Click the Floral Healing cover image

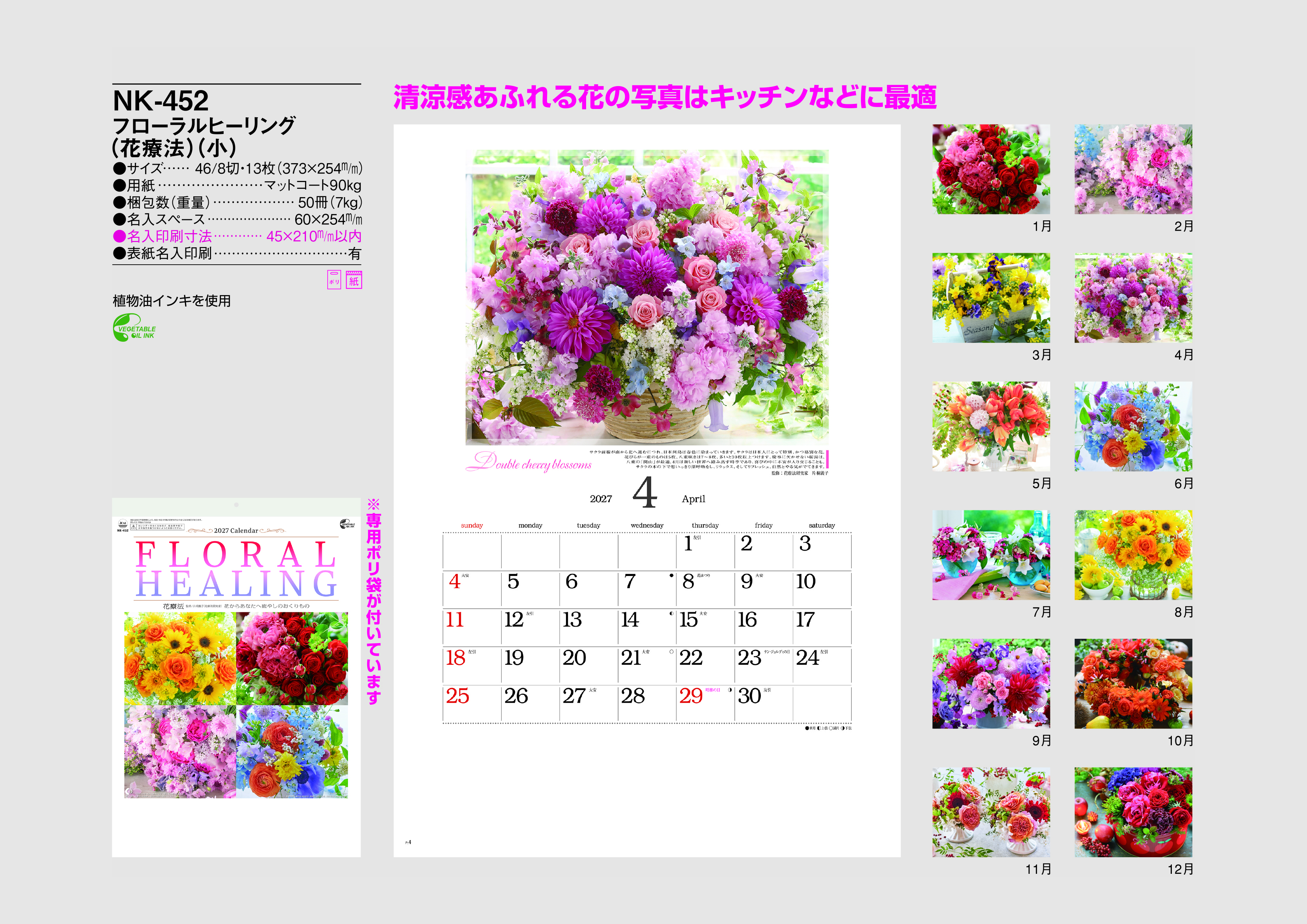pos(236,677)
